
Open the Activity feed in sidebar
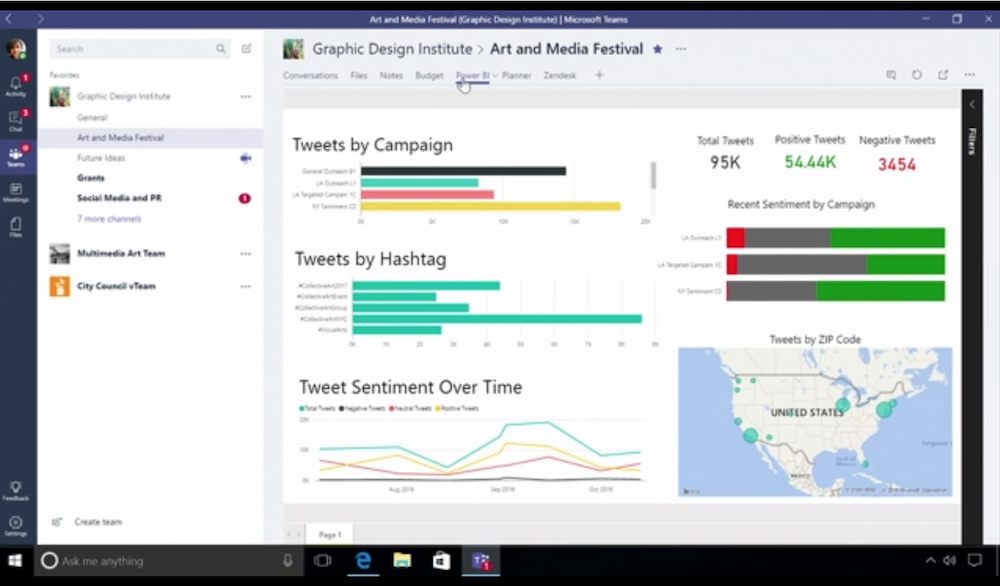16,85
